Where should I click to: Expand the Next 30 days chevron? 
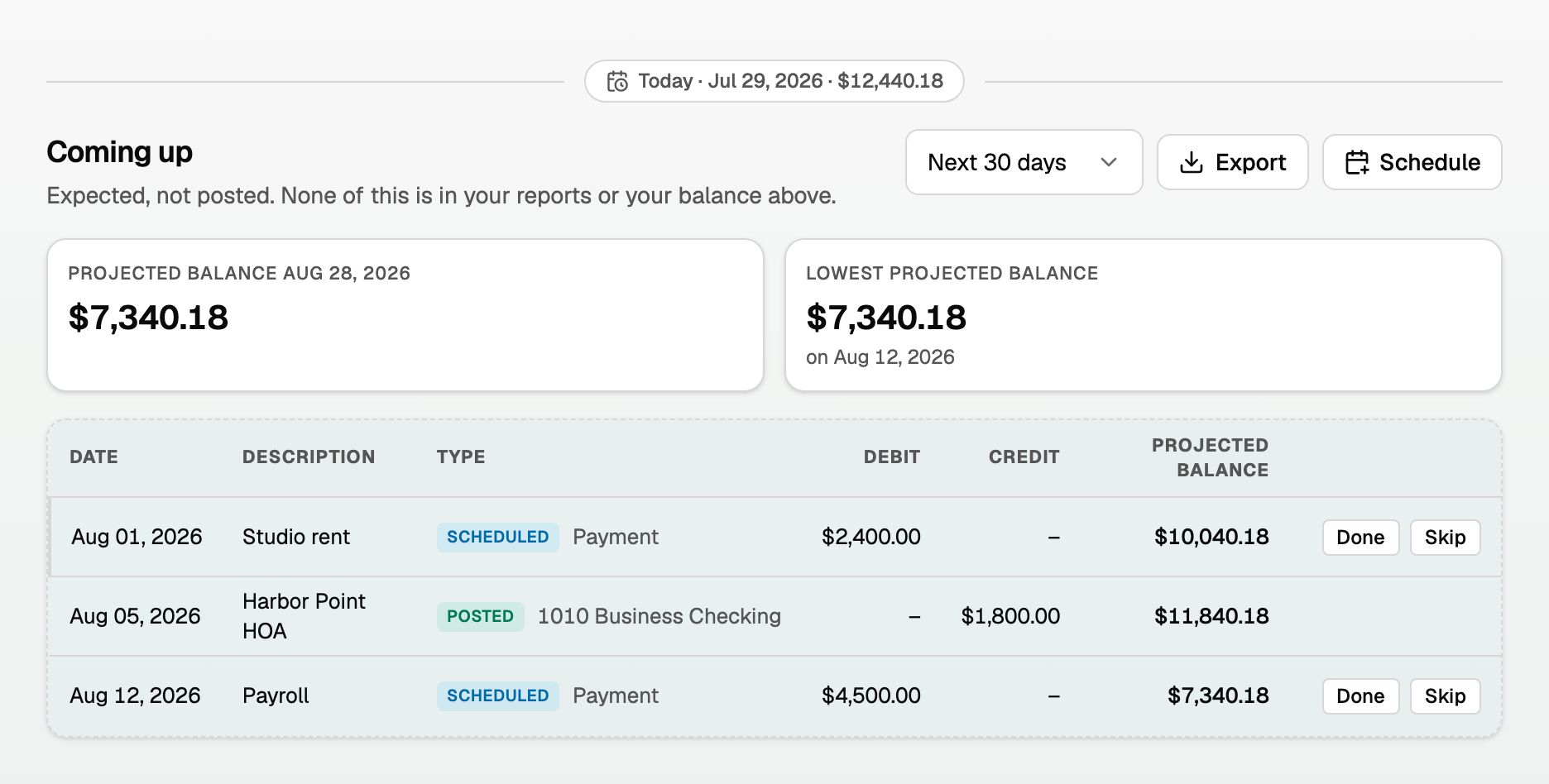(1109, 162)
